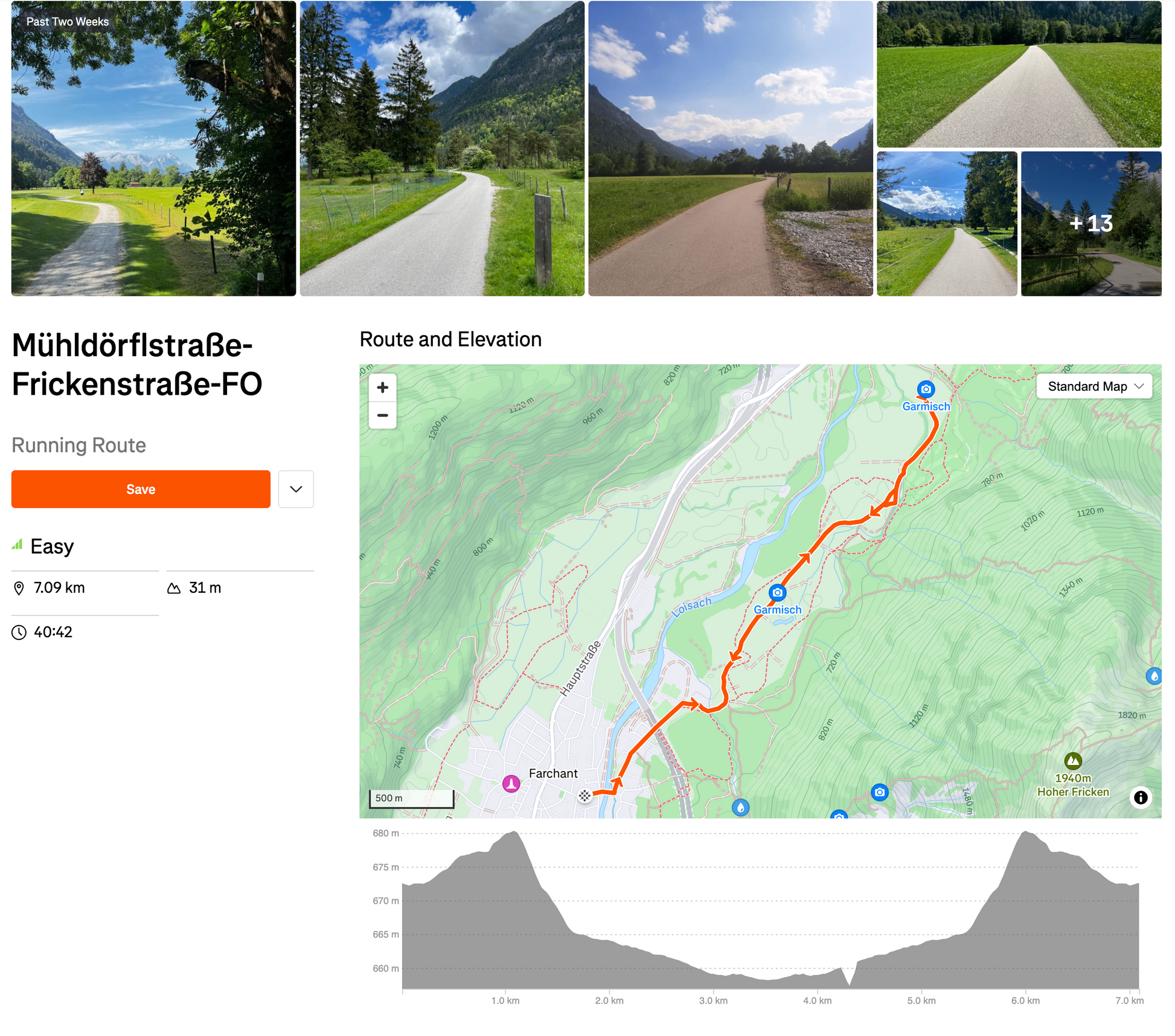Open the wide valley gravel path photo

coord(731,149)
